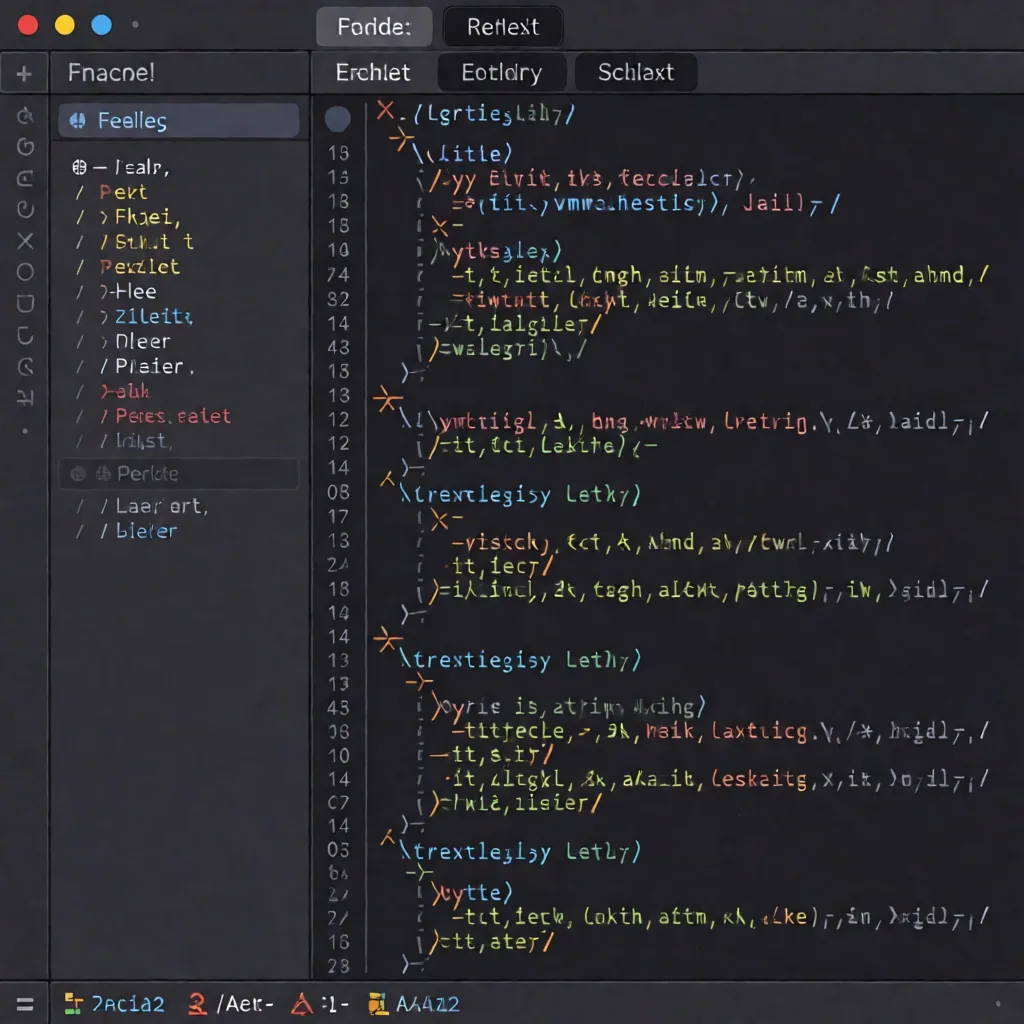
Task: Select the Pert file in the tree
Action: (123, 193)
